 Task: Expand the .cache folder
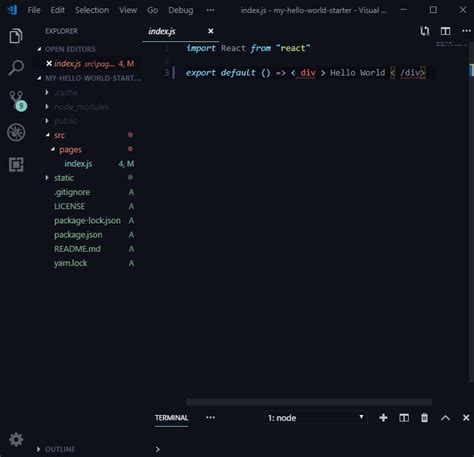[66, 93]
